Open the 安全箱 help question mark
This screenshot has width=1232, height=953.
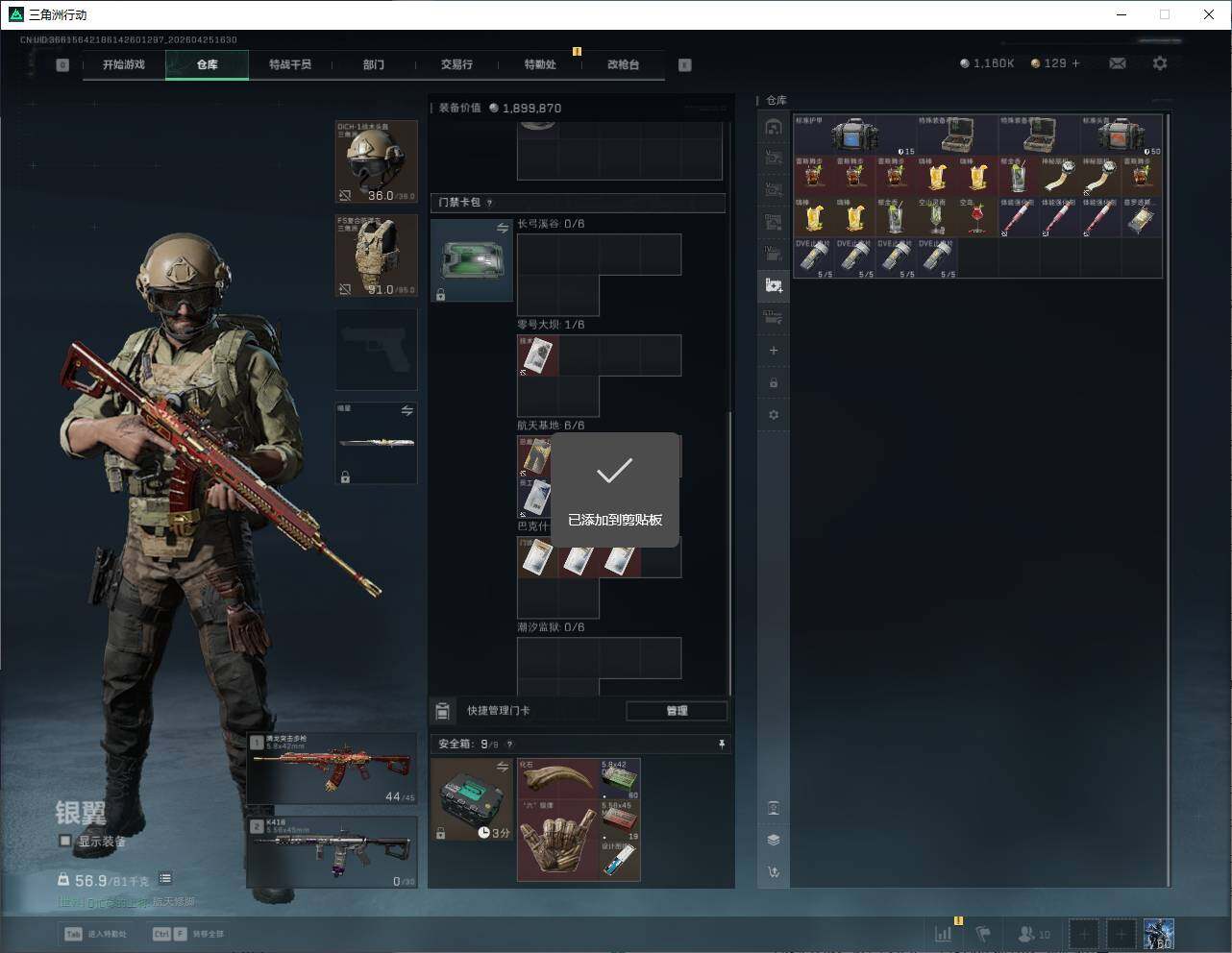(x=509, y=745)
